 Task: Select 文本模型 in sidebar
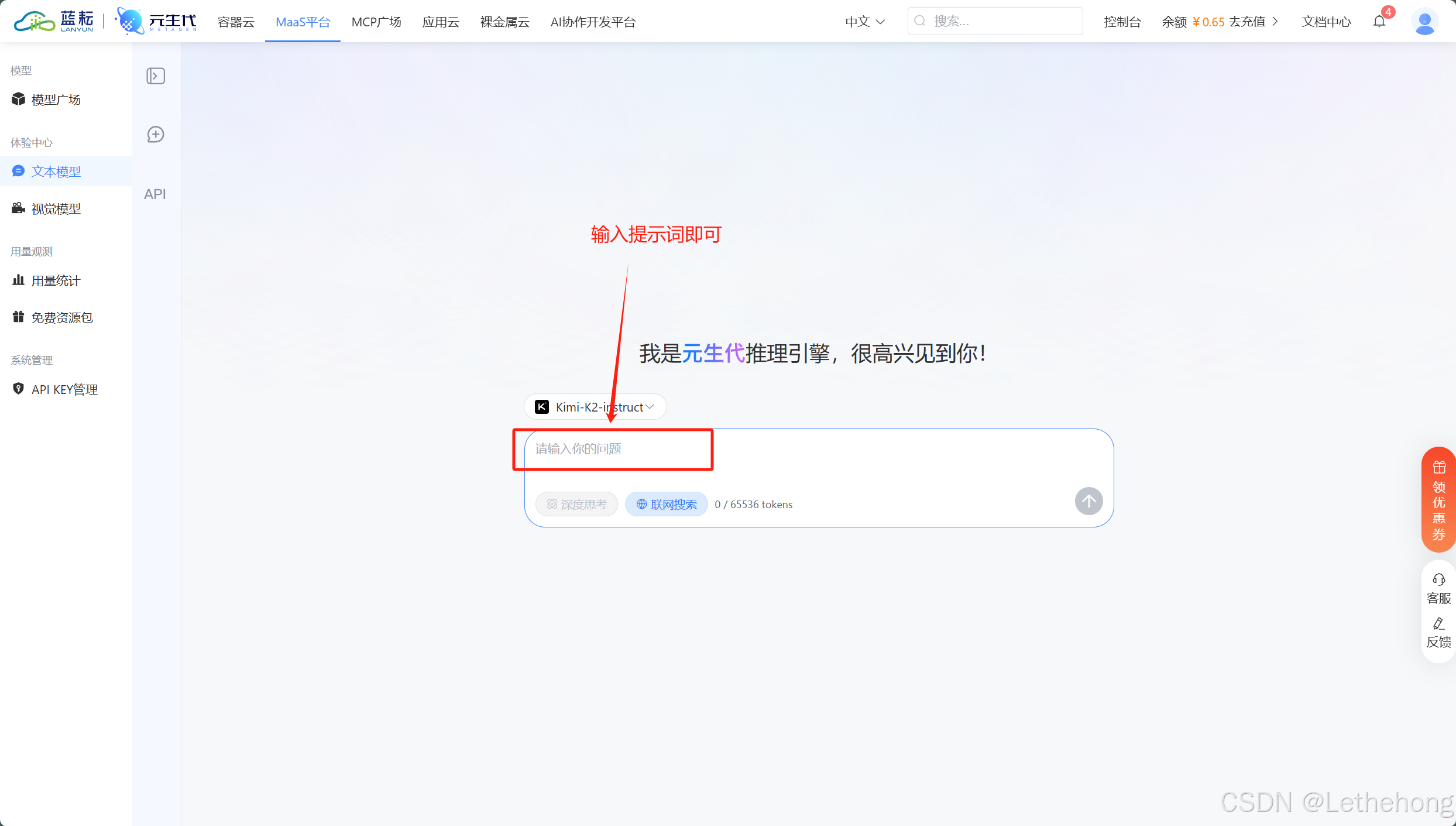click(66, 172)
